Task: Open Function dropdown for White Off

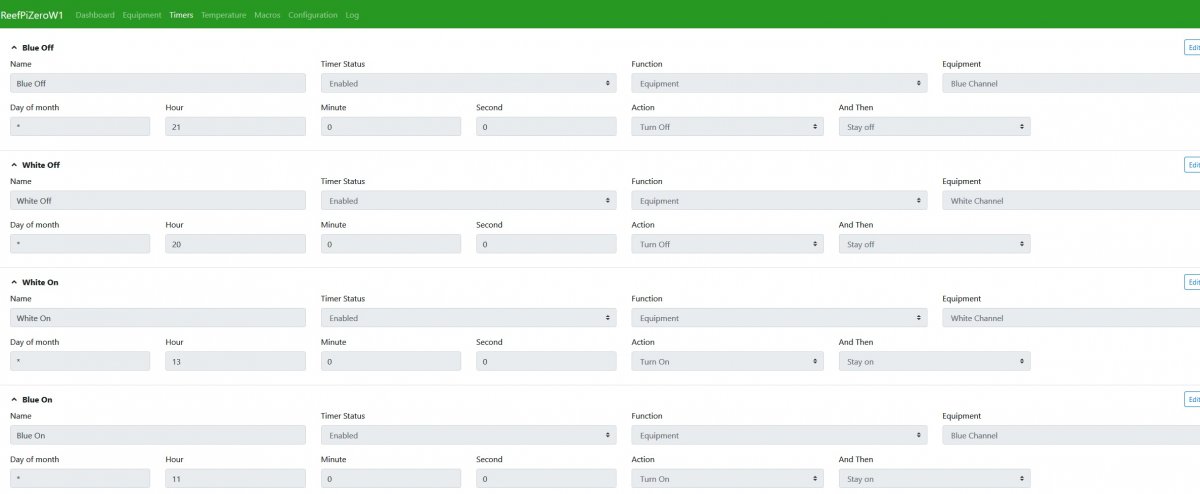Action: [x=779, y=201]
